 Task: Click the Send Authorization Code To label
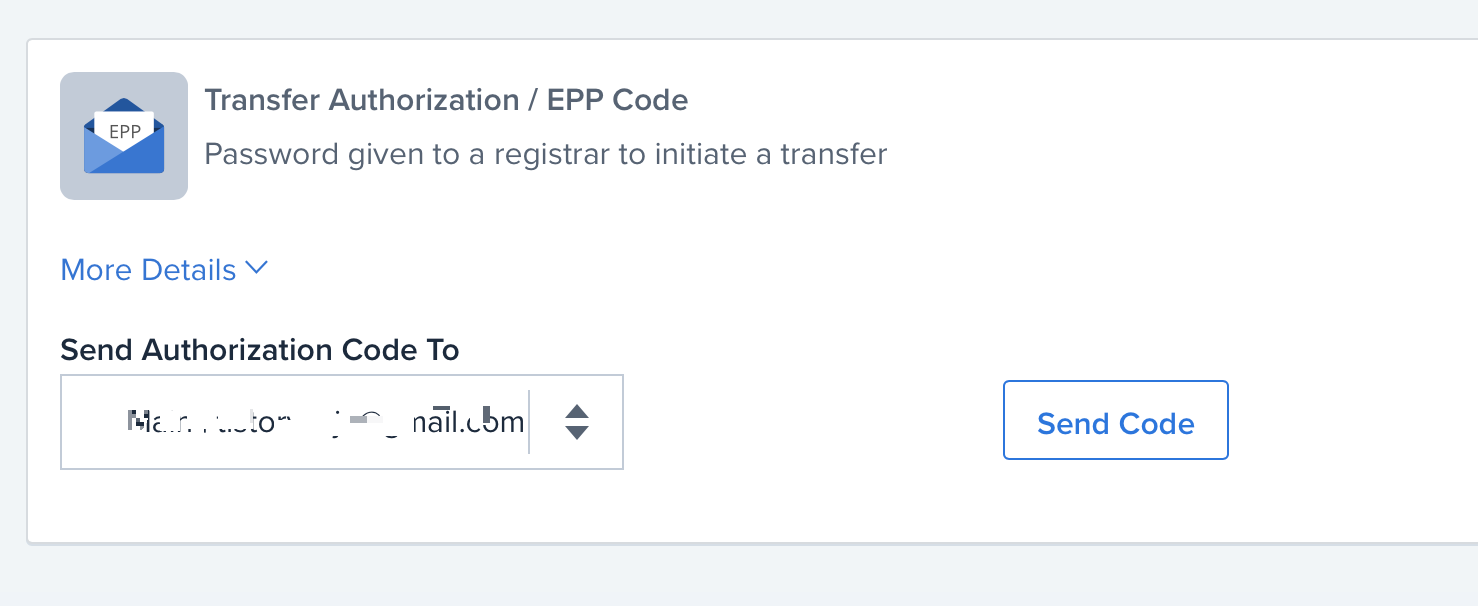click(260, 349)
